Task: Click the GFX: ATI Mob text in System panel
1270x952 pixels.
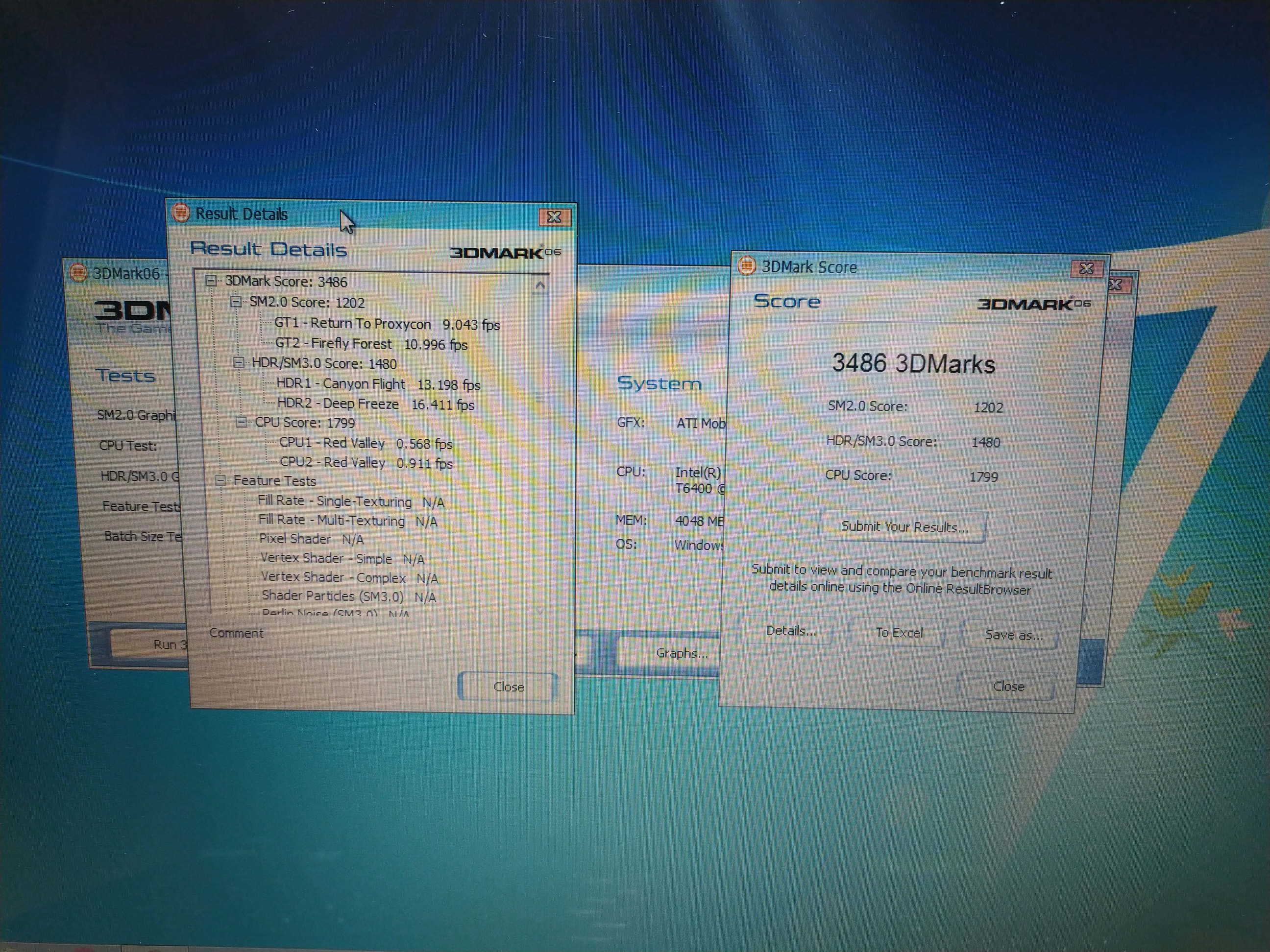Action: pos(671,423)
